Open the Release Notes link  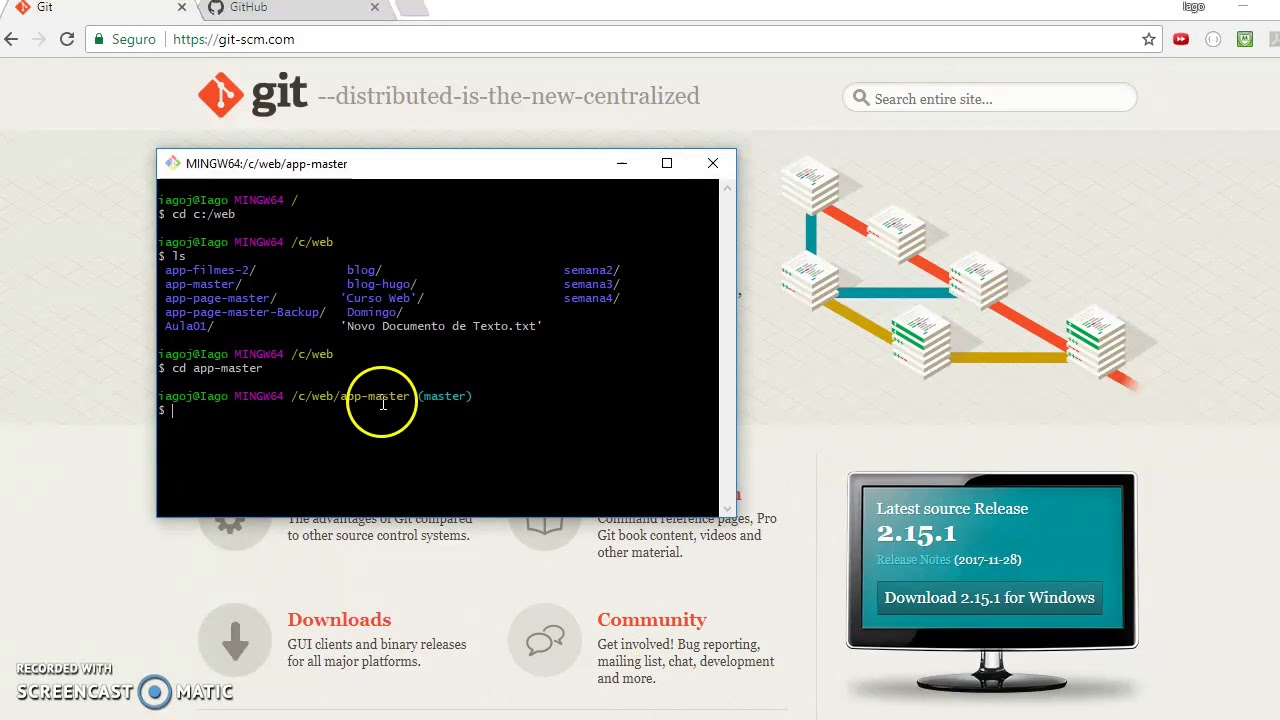913,560
